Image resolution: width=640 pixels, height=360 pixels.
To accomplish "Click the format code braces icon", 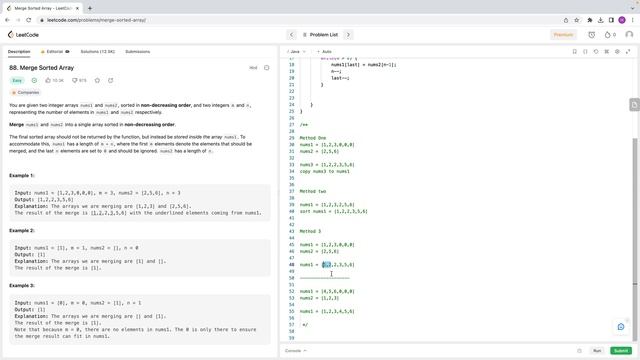I will (x=585, y=52).
